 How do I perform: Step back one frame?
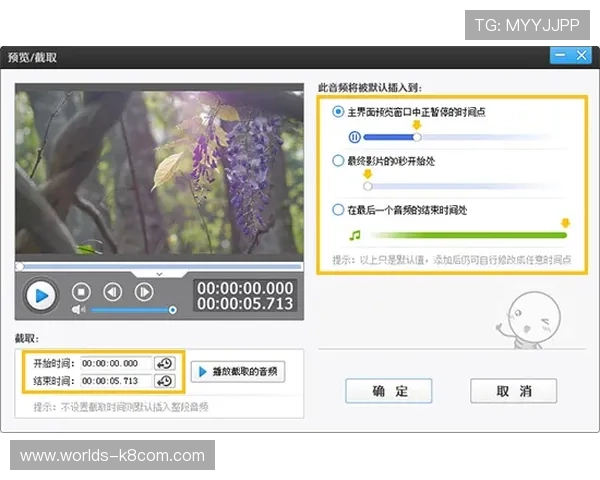(x=113, y=292)
